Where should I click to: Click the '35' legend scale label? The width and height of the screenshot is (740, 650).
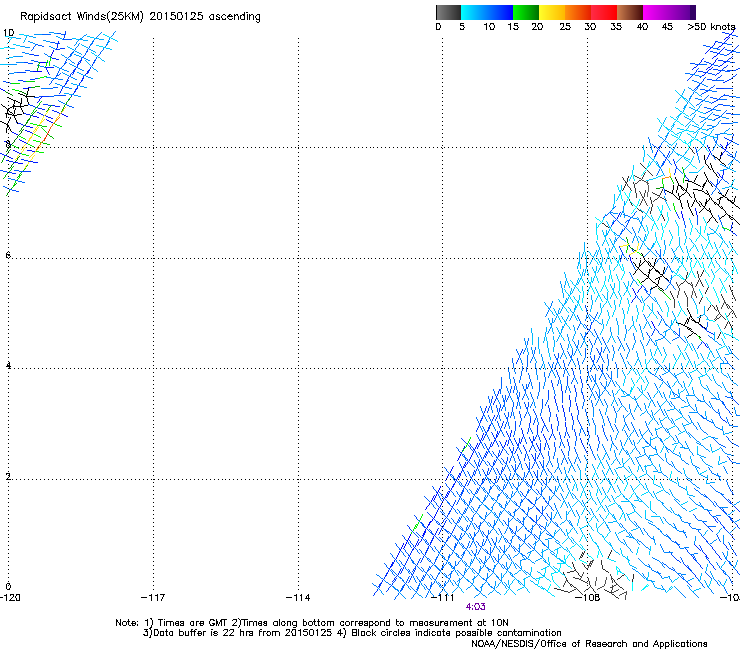pos(616,27)
